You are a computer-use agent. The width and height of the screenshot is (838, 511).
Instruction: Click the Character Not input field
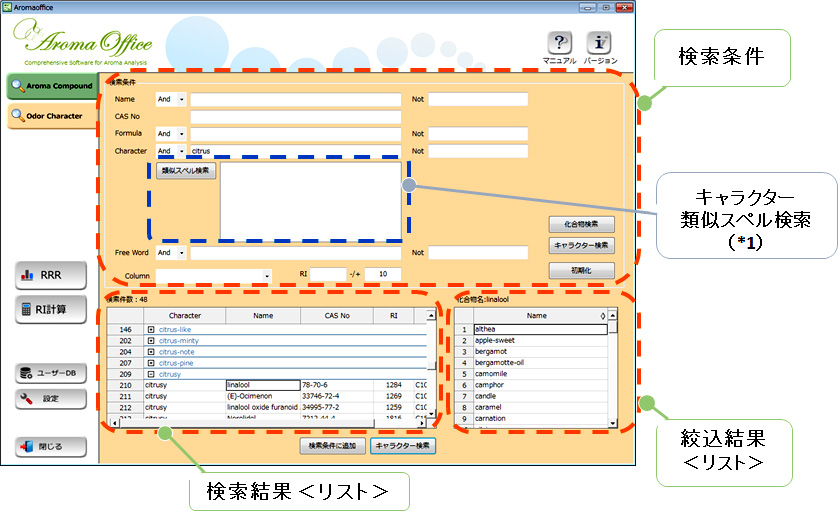click(x=478, y=151)
